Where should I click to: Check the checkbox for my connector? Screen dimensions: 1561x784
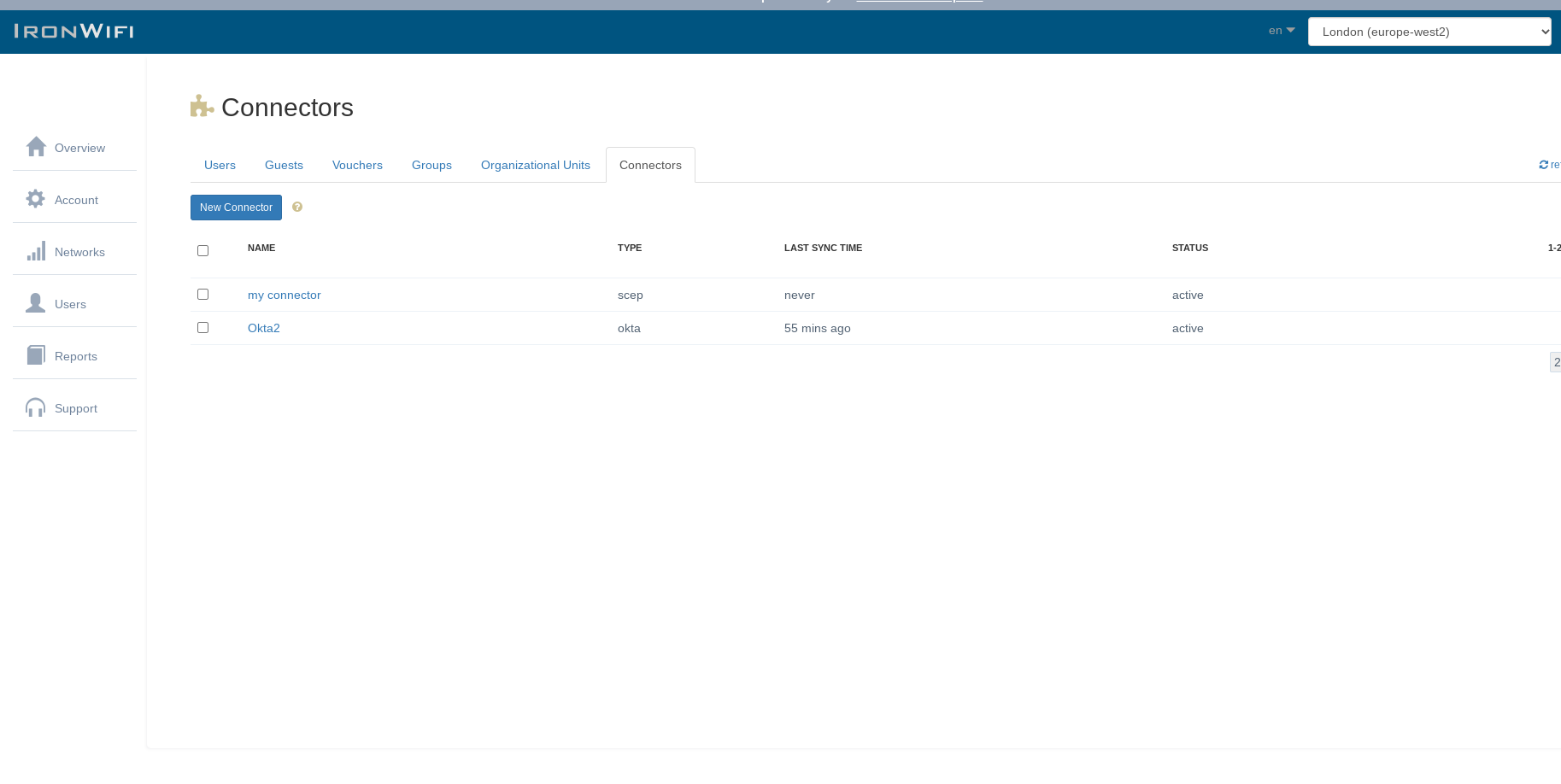[202, 294]
